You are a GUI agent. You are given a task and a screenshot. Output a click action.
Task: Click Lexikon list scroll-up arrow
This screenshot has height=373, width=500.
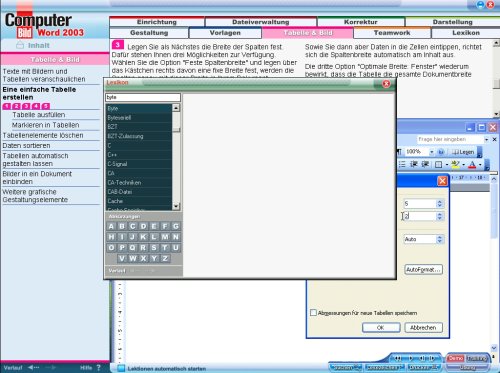(176, 108)
